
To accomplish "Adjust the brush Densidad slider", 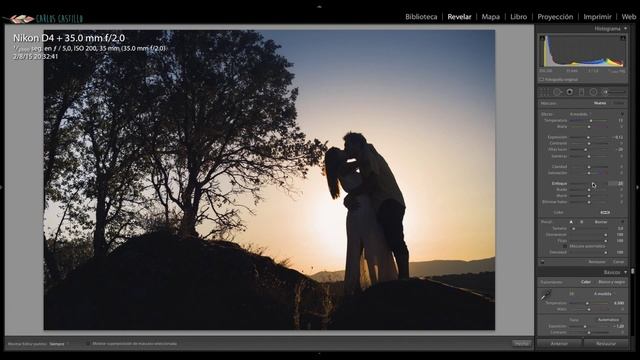I will coord(589,253).
